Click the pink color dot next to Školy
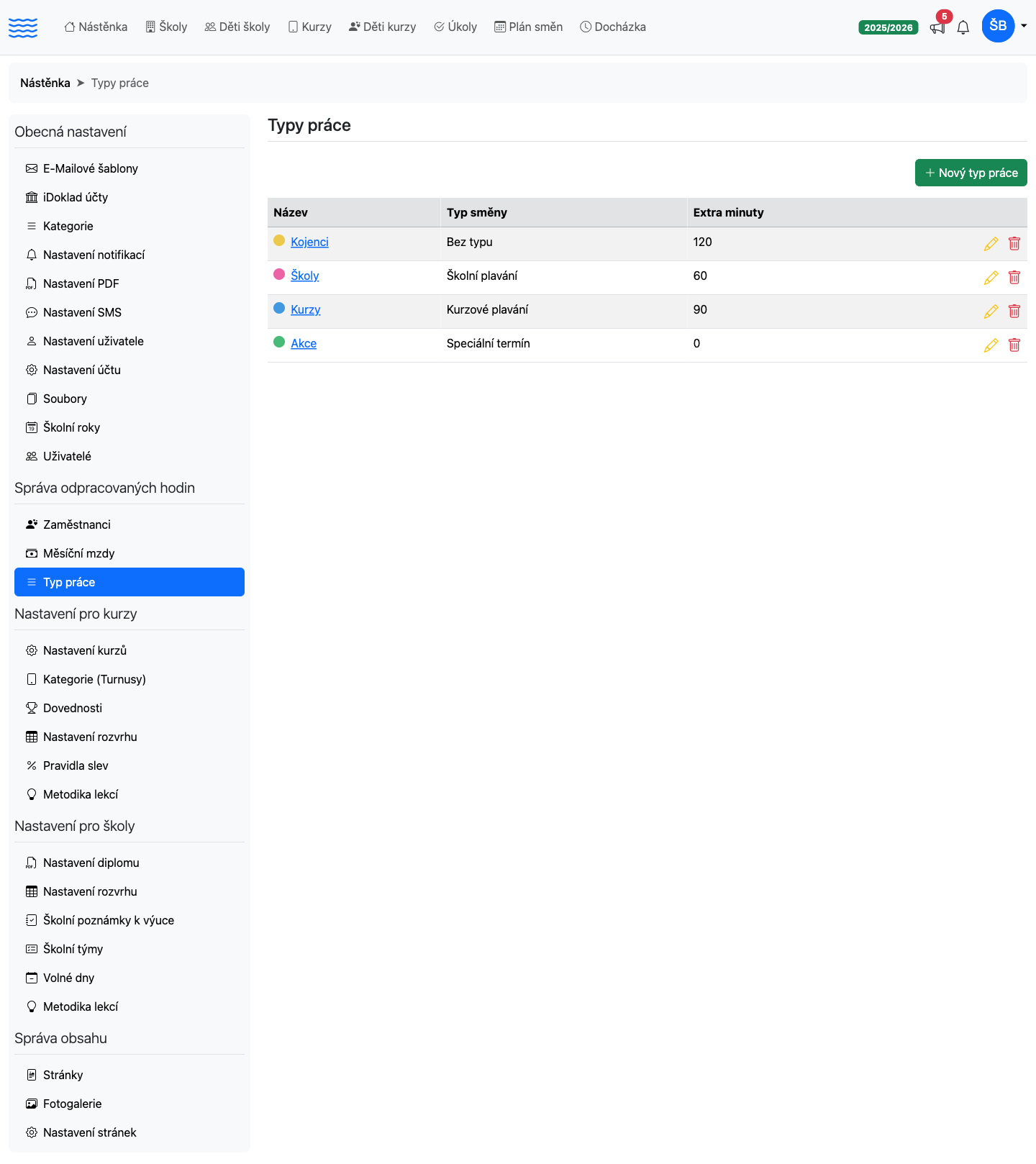This screenshot has height=1164, width=1036. [x=279, y=274]
